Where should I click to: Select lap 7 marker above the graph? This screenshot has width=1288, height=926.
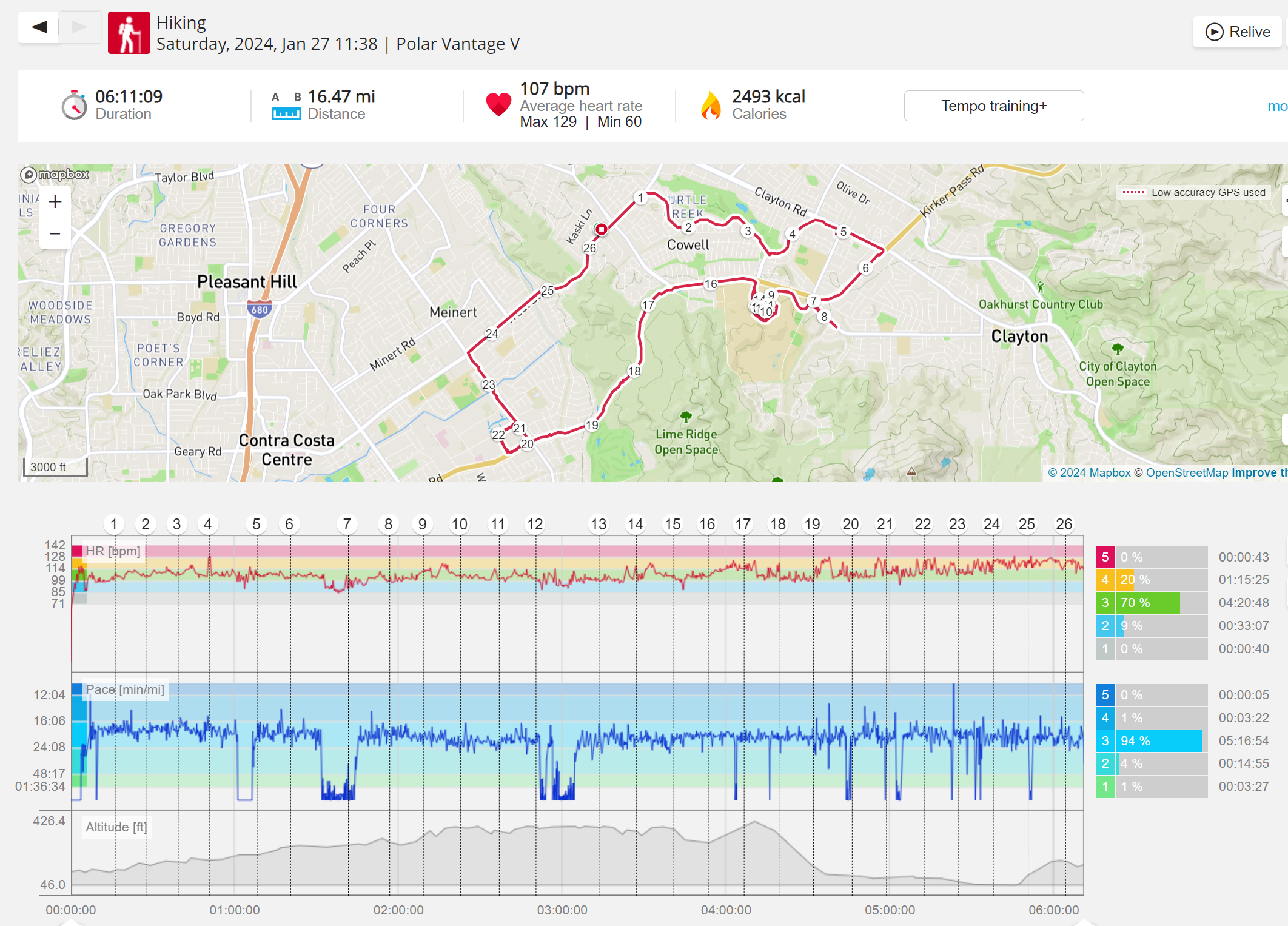click(347, 524)
